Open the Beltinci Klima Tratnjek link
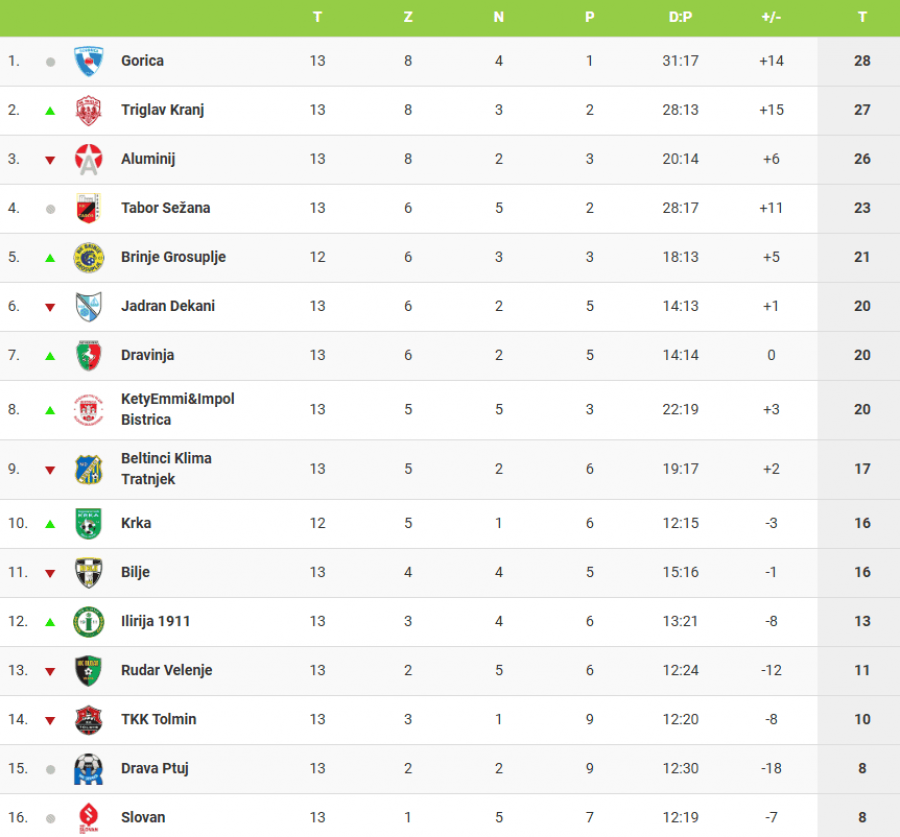This screenshot has height=837, width=900. [166, 468]
